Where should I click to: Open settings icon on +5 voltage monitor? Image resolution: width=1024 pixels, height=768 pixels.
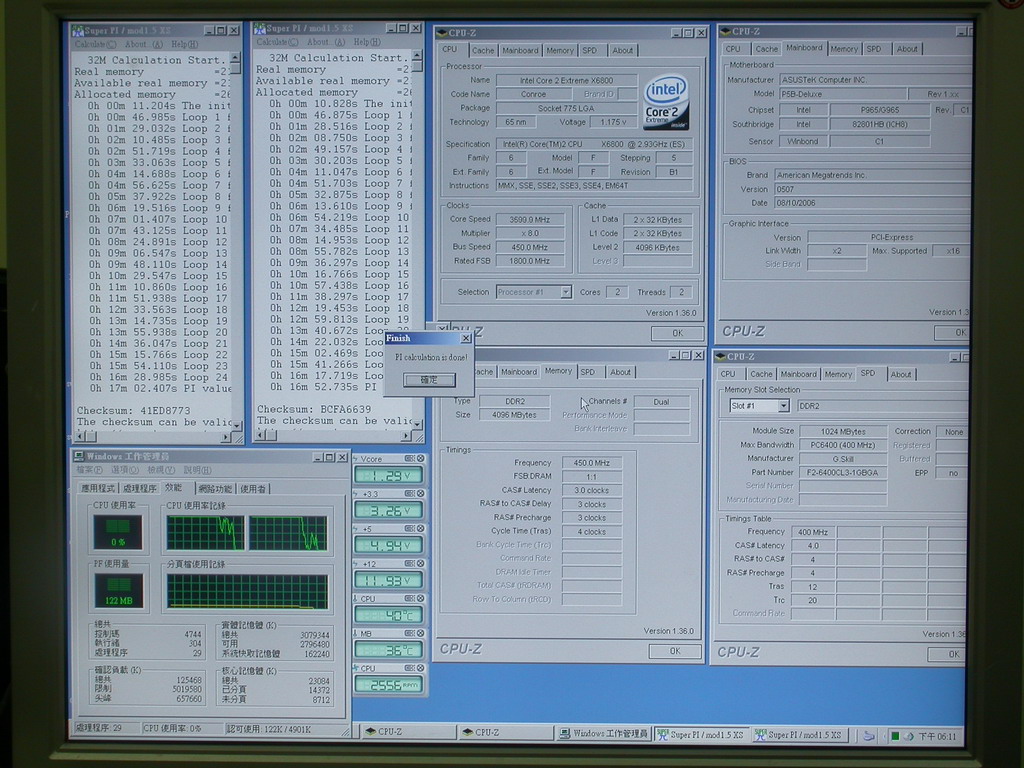pyautogui.click(x=409, y=528)
